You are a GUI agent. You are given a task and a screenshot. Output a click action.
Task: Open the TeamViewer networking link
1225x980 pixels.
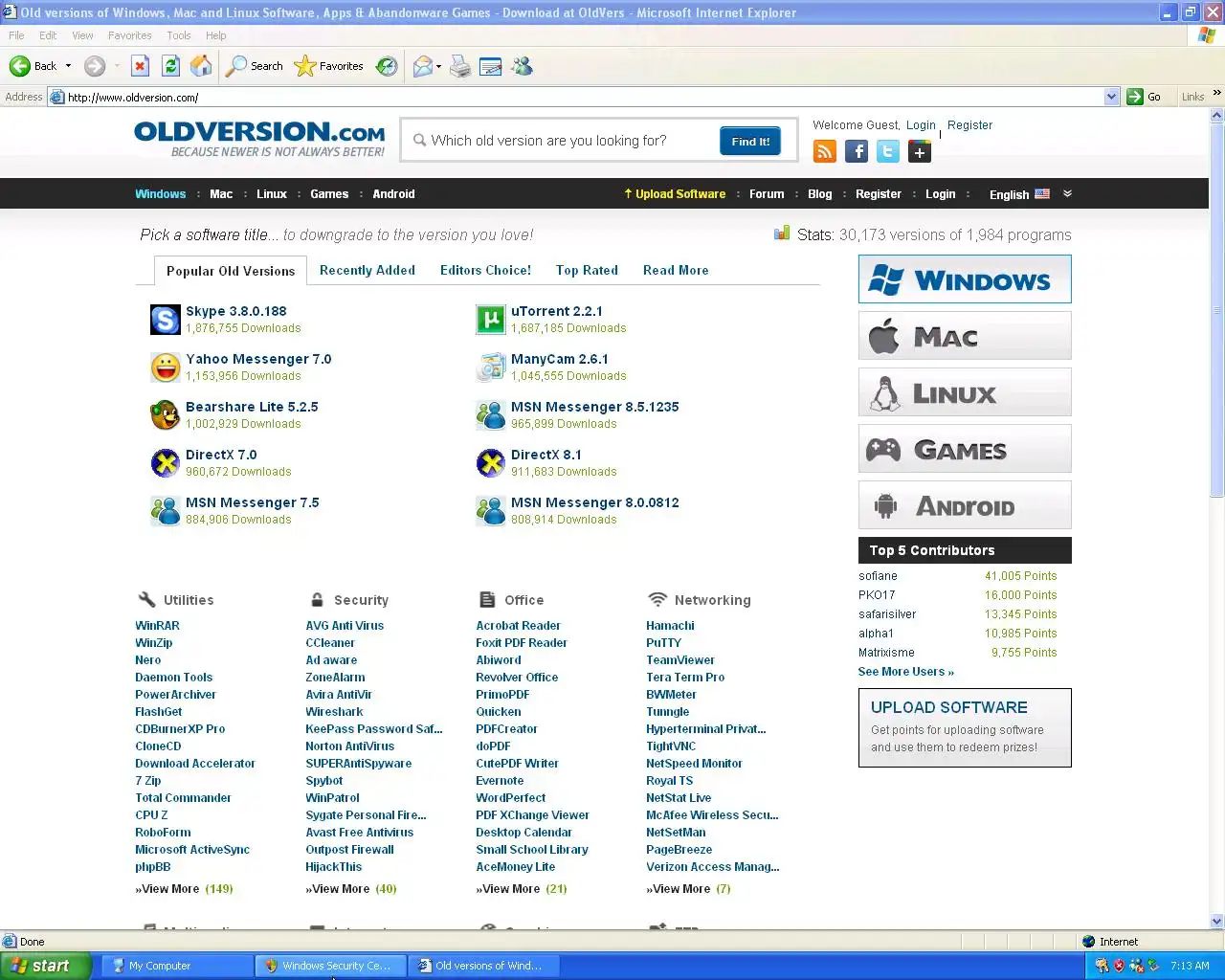pos(680,660)
